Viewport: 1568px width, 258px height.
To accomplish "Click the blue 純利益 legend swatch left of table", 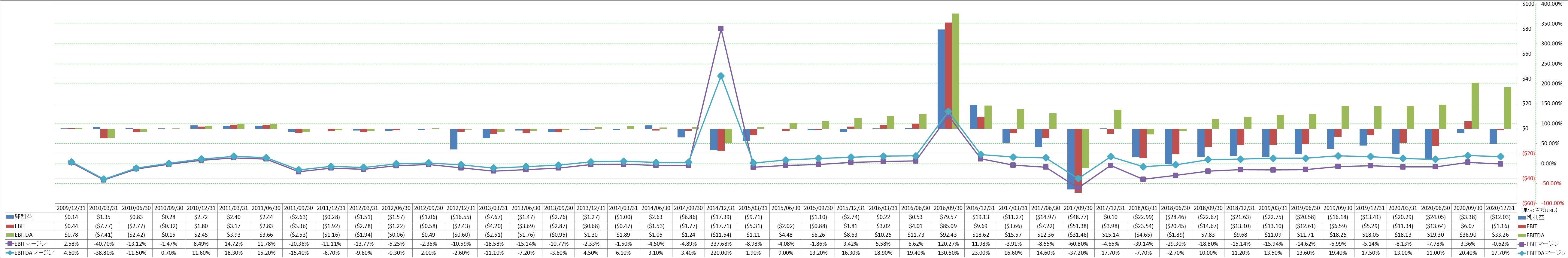I will click(9, 217).
